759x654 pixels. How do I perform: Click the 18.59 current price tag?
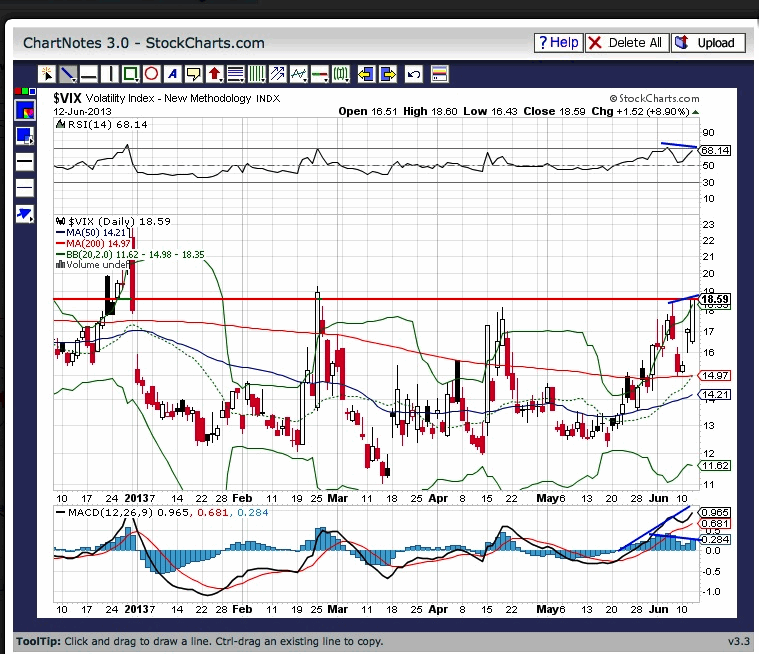[x=715, y=299]
